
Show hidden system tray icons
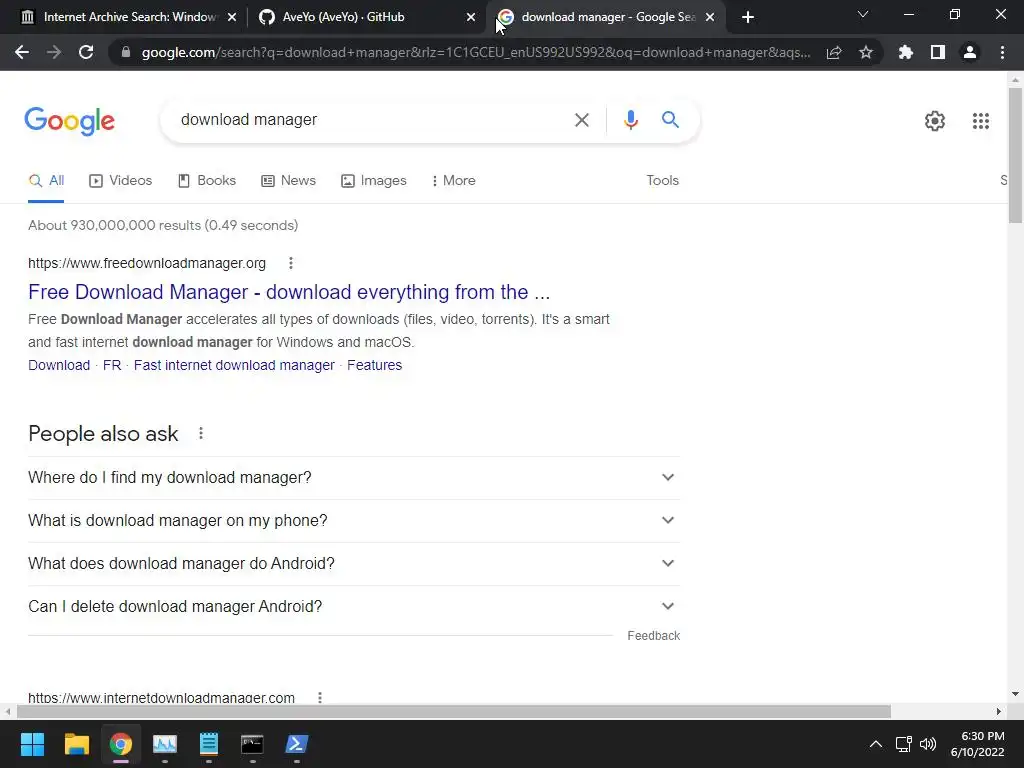pyautogui.click(x=876, y=744)
